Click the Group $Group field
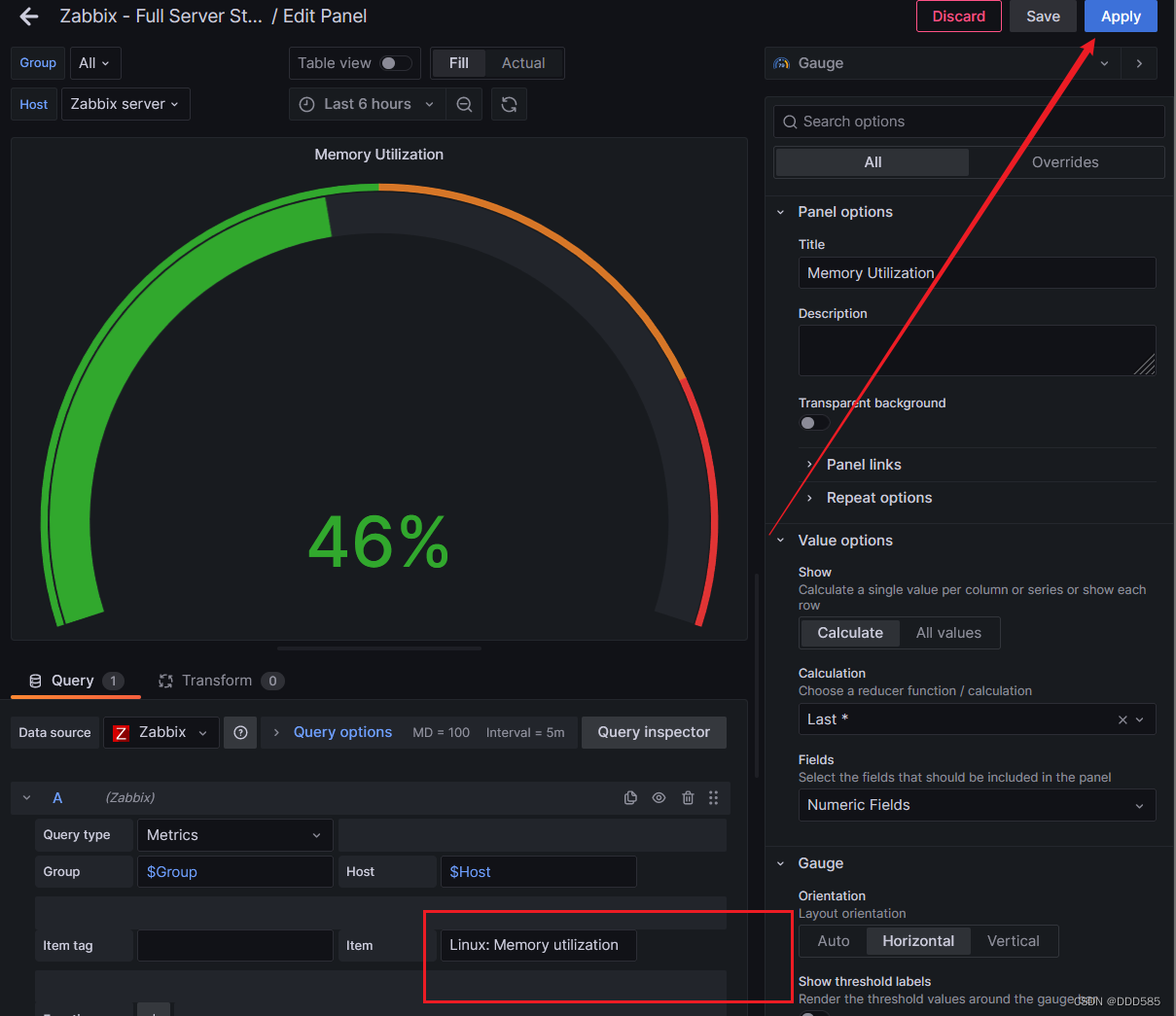1176x1016 pixels. coord(234,872)
